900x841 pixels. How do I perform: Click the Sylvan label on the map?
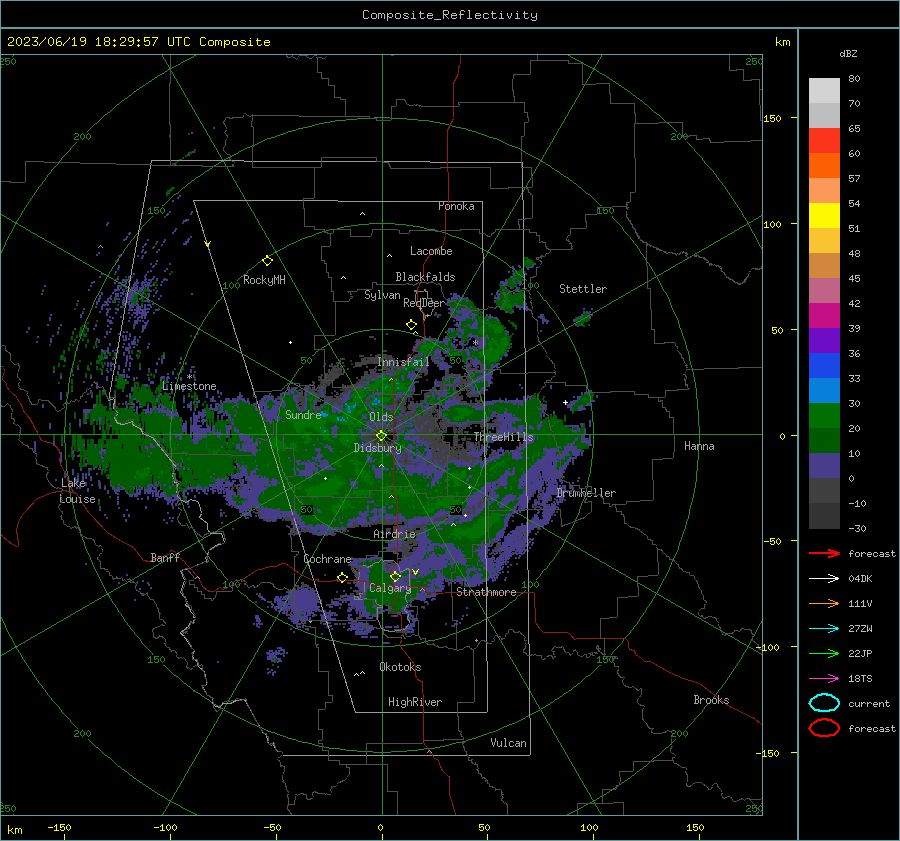pos(382,295)
